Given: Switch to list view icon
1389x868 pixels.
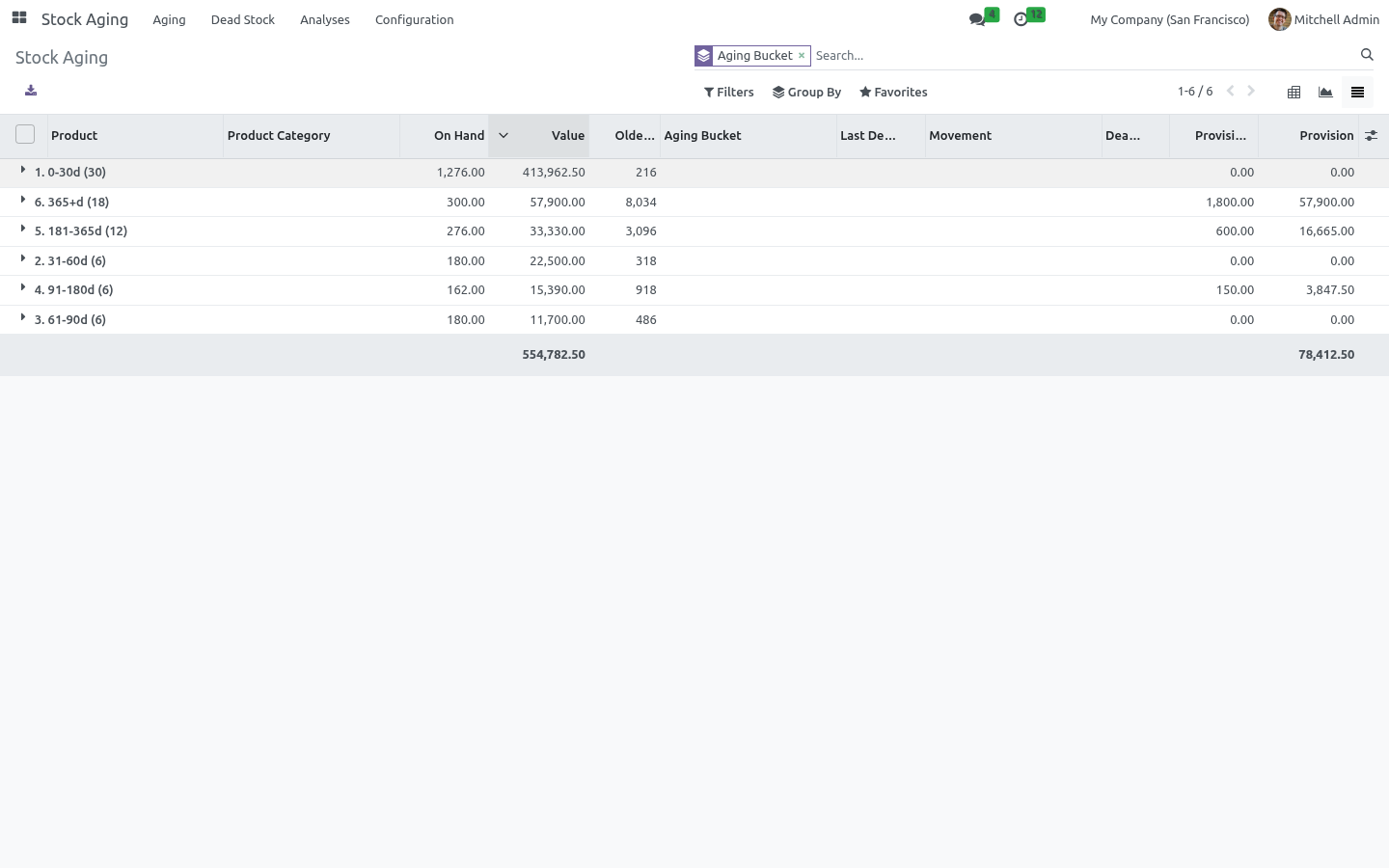Looking at the screenshot, I should click(1357, 93).
